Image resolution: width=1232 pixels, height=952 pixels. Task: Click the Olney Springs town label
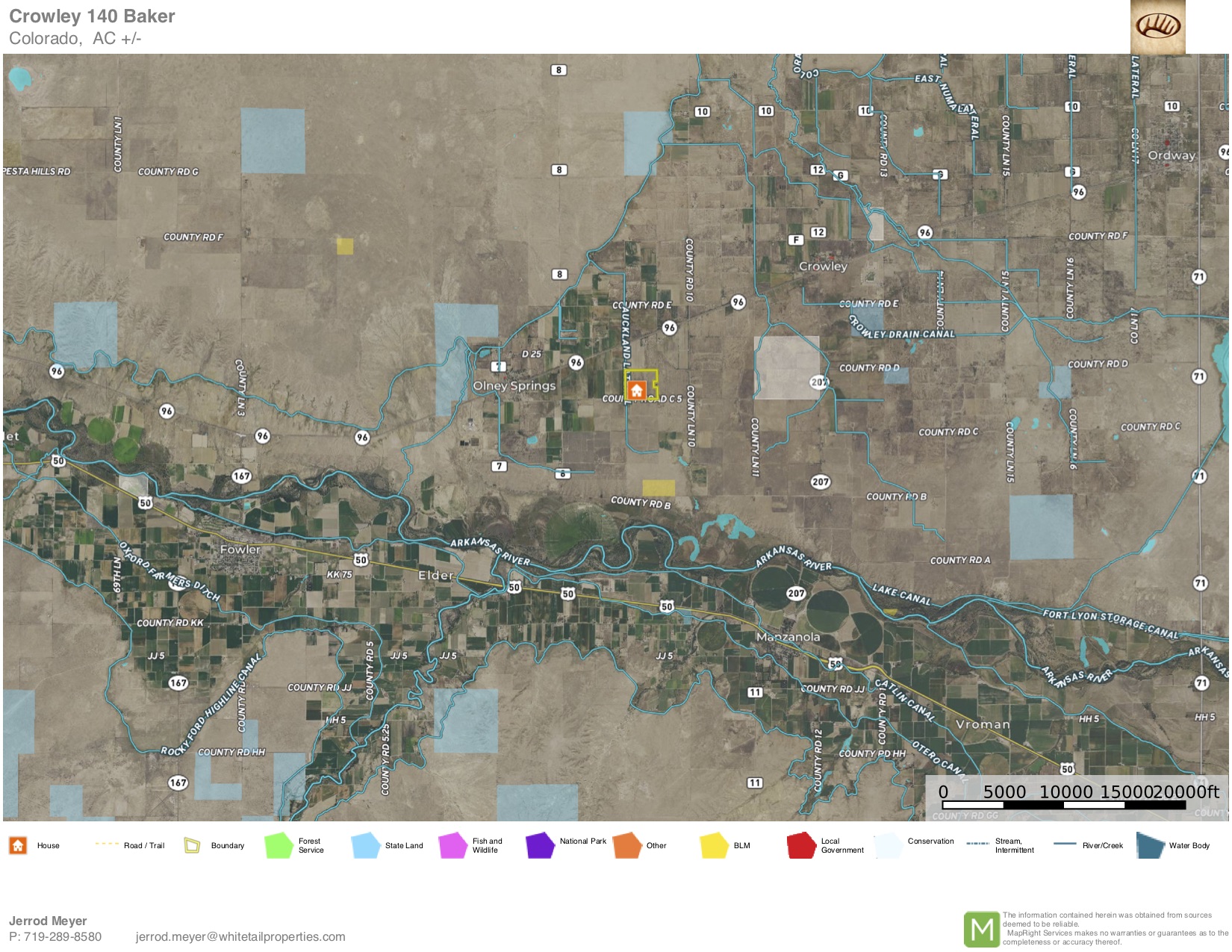[514, 386]
